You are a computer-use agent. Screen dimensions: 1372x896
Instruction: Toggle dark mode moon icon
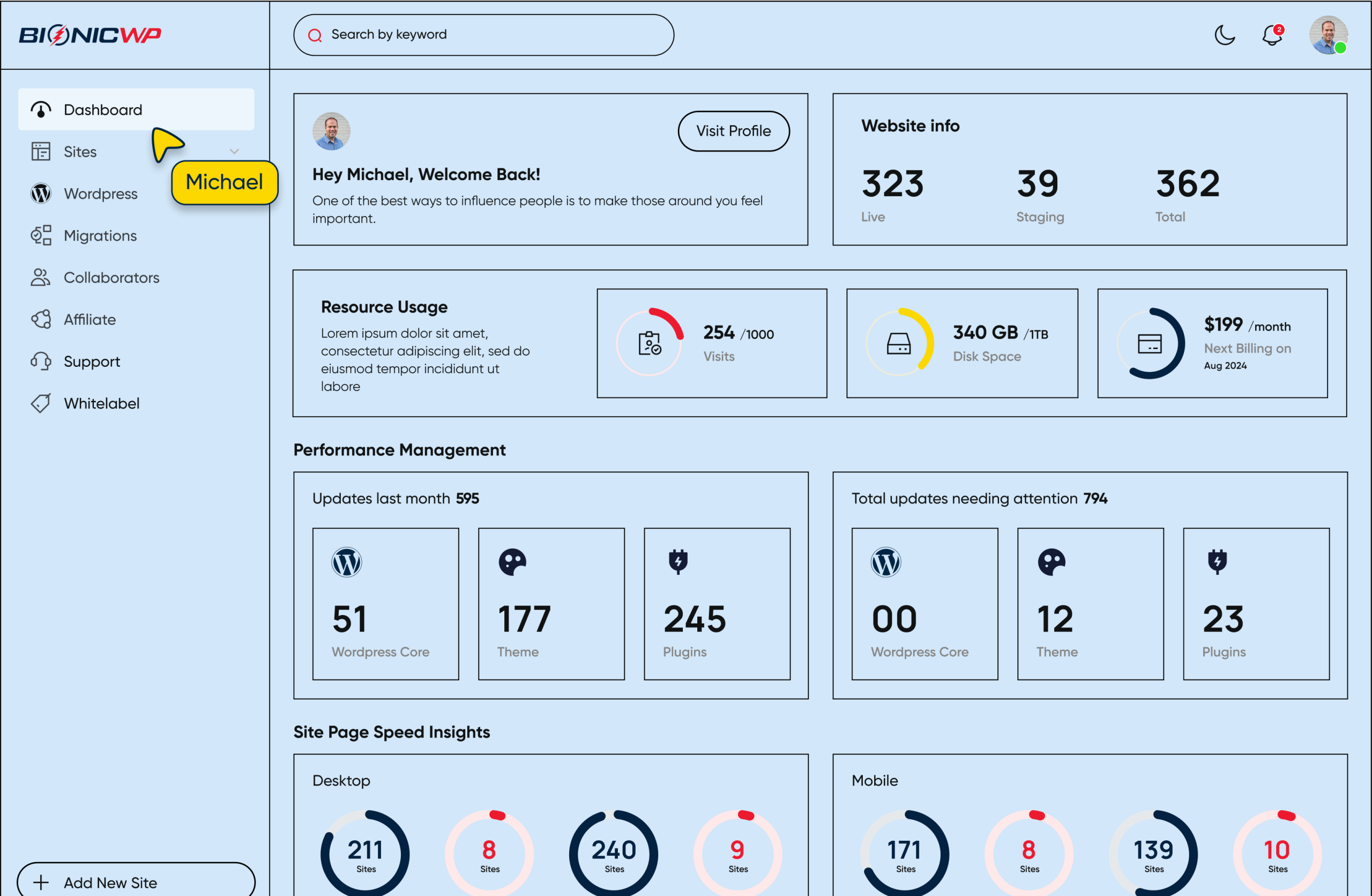[1225, 35]
